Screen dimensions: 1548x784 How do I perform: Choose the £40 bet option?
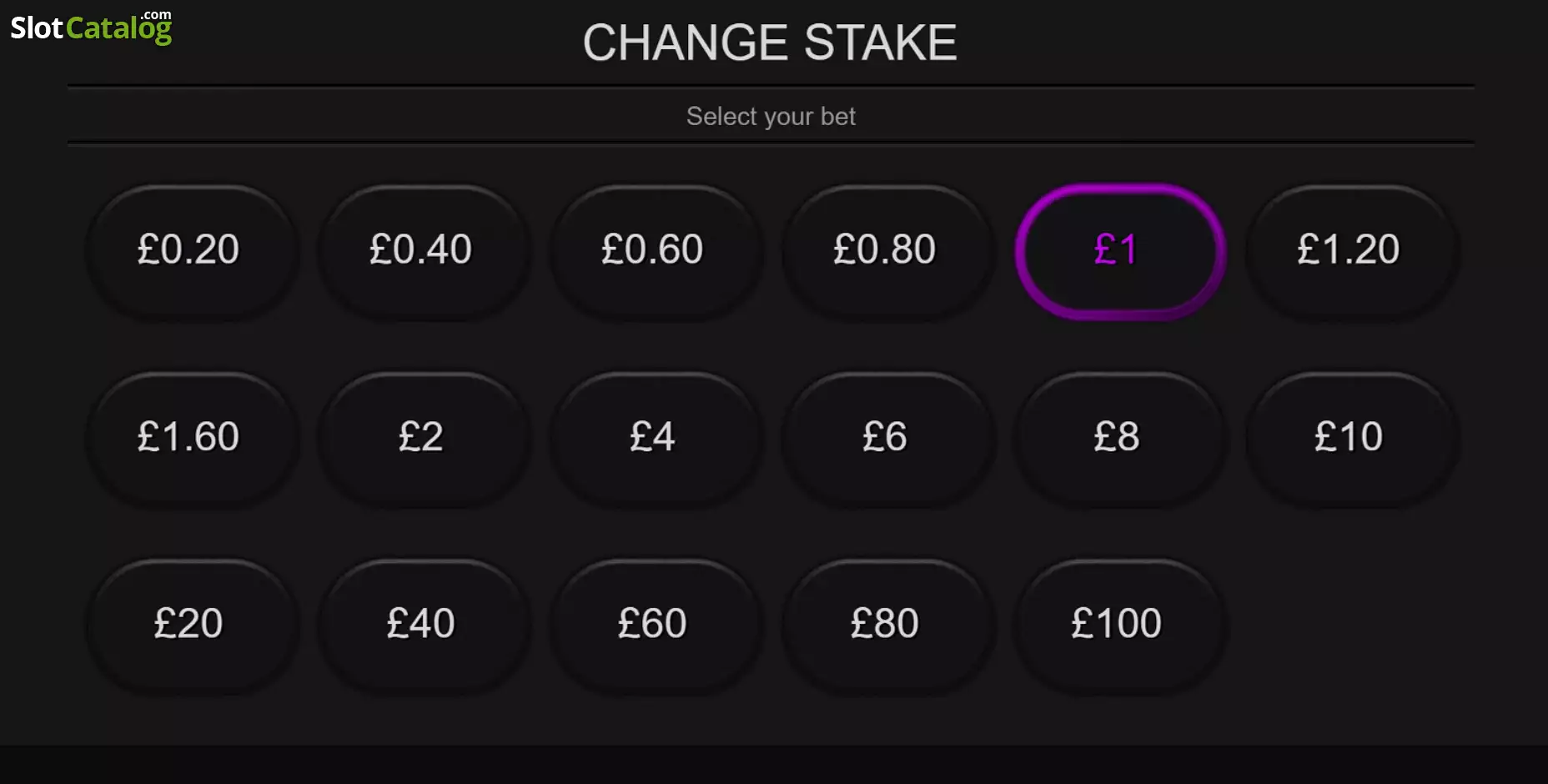[x=422, y=625]
